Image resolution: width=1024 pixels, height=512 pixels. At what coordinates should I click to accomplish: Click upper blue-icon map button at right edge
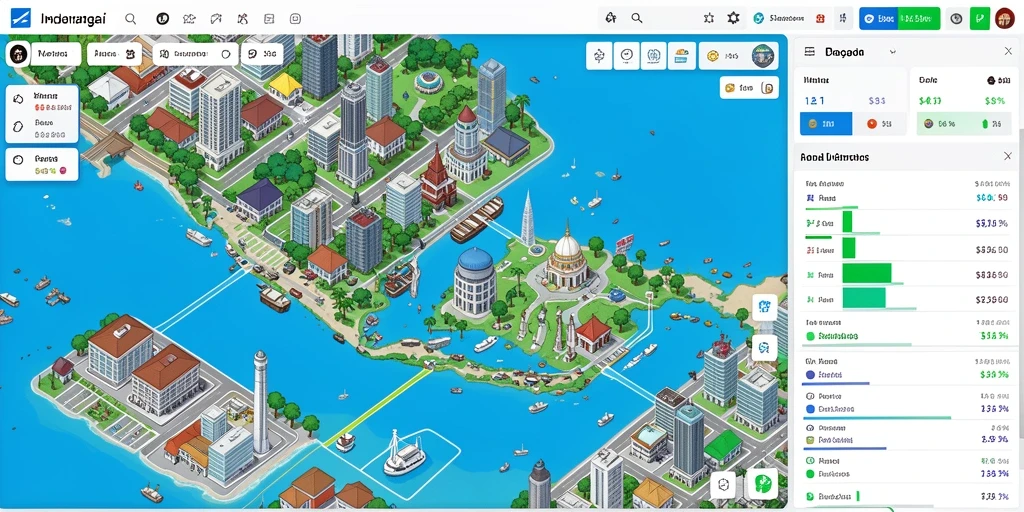[765, 307]
